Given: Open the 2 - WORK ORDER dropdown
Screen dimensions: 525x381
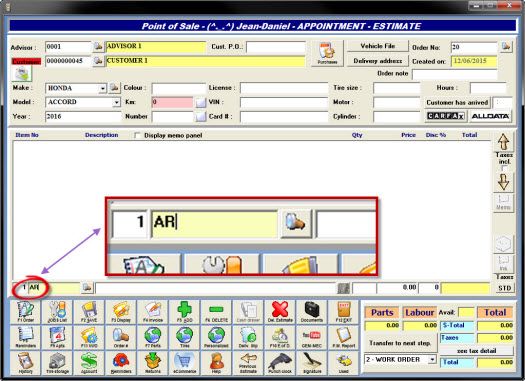Looking at the screenshot, I should pos(432,360).
